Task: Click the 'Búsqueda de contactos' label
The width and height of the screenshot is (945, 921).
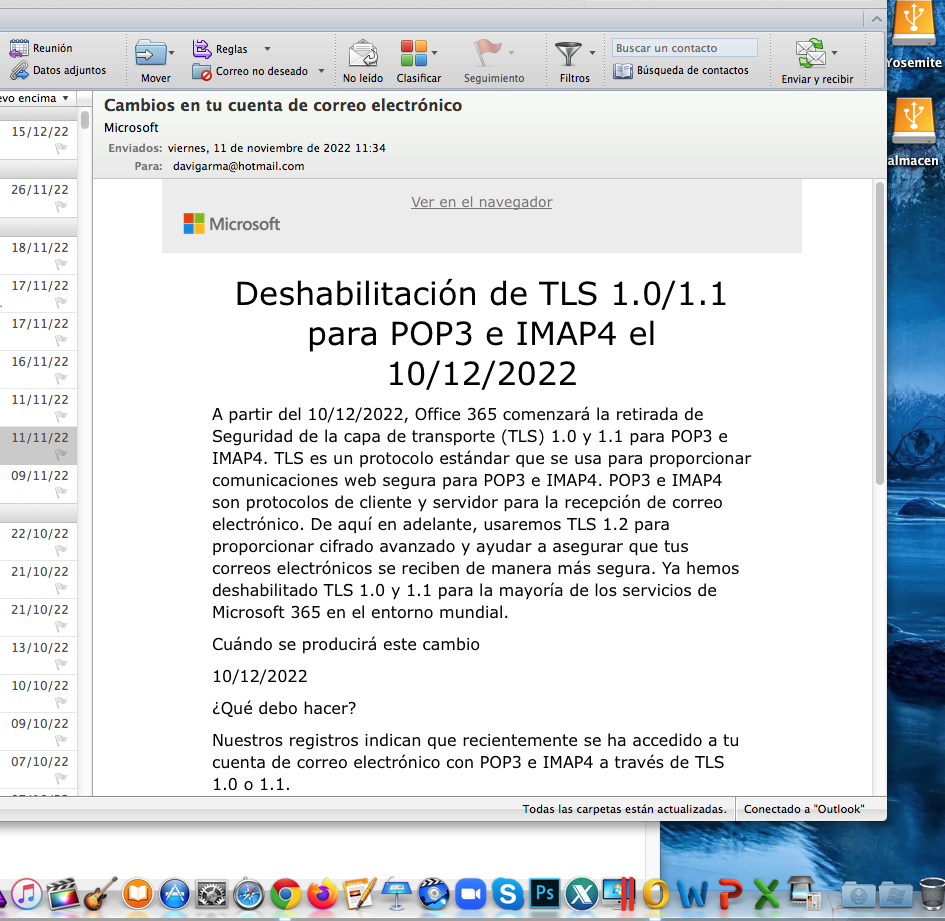Action: tap(692, 70)
